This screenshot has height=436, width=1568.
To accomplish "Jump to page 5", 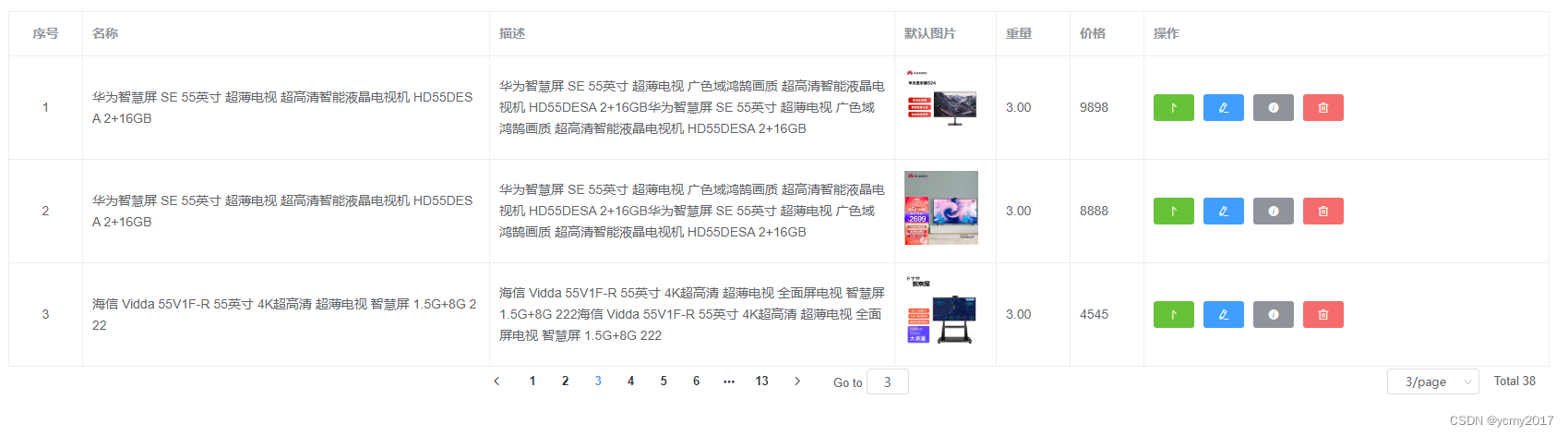I will point(664,381).
